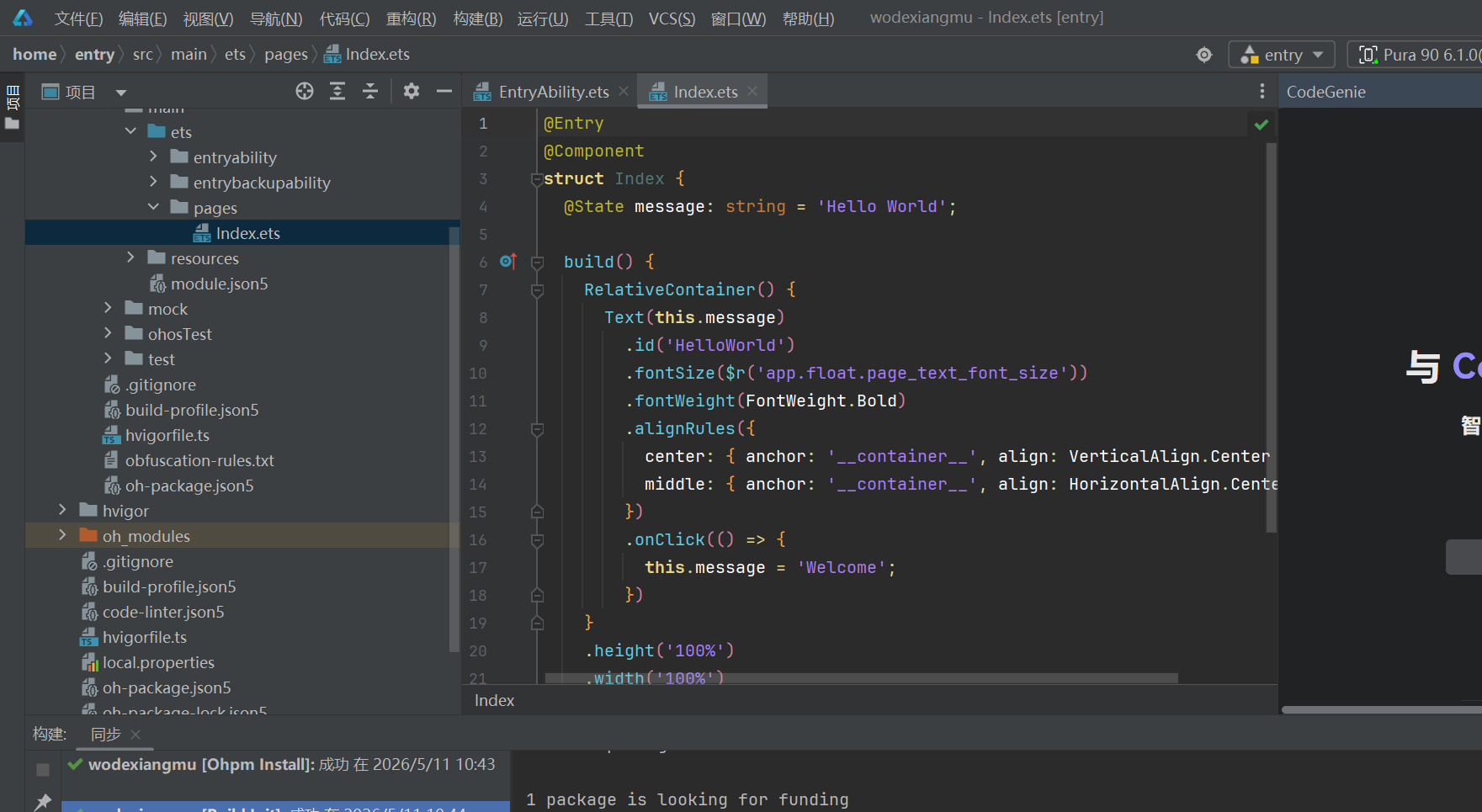Open the 导航(N) menu
Image resolution: width=1482 pixels, height=812 pixels.
(276, 19)
